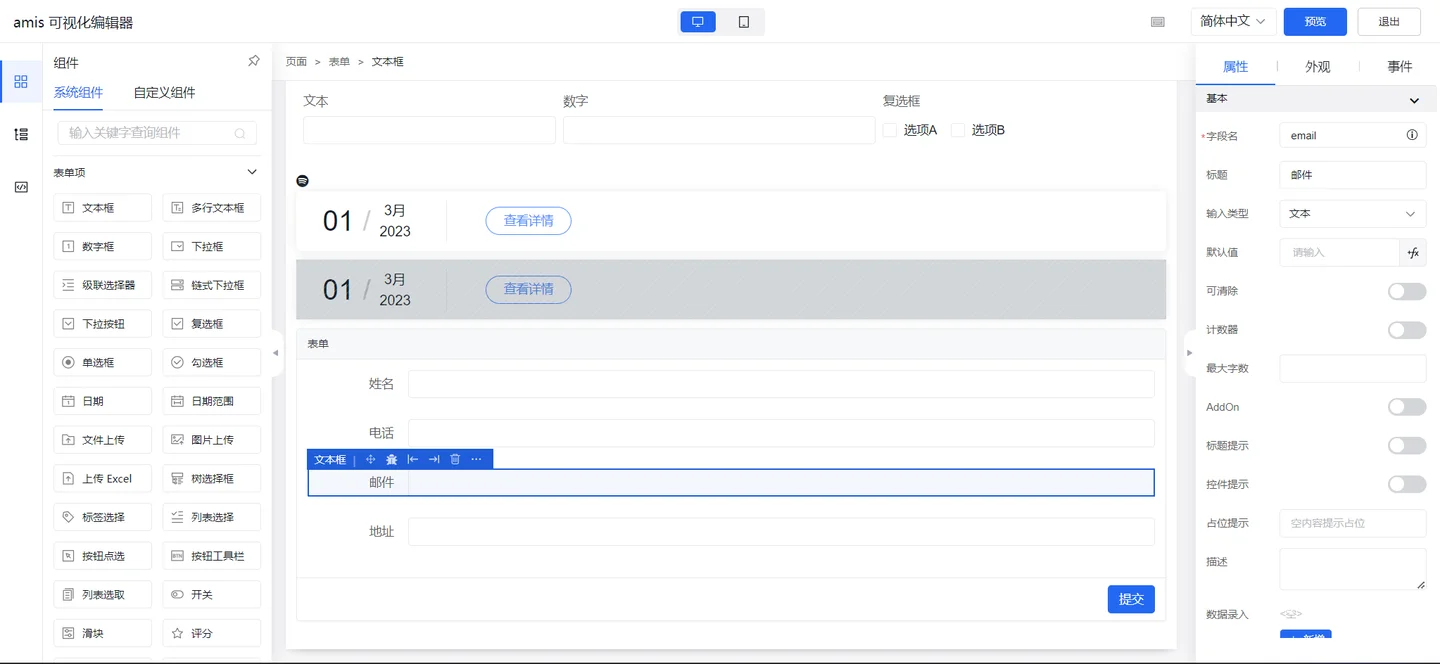Viewport: 1440px width, 664px height.
Task: Enable the AddOn switch
Action: [x=1407, y=407]
